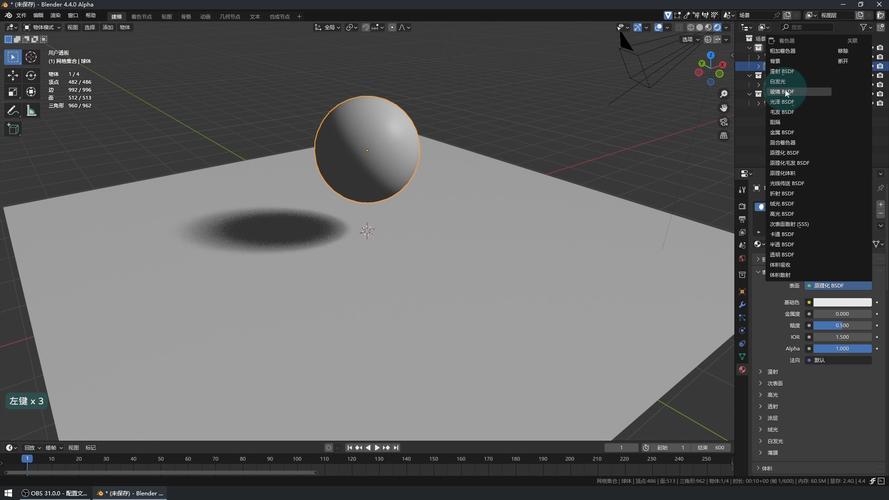
Task: Expand the 体积 panel
Action: tap(767, 468)
